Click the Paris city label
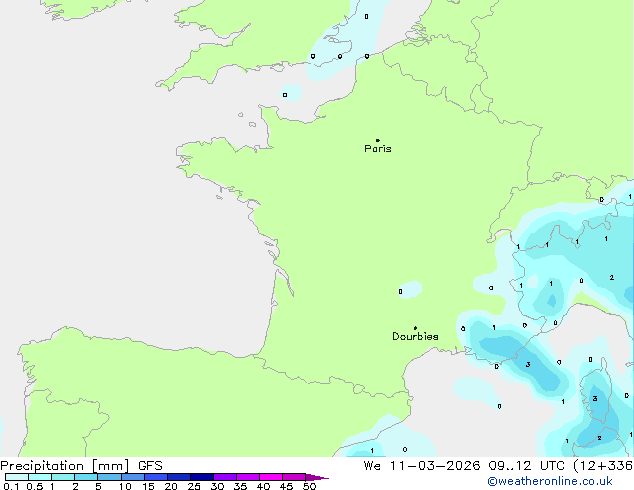The image size is (634, 490). point(378,149)
